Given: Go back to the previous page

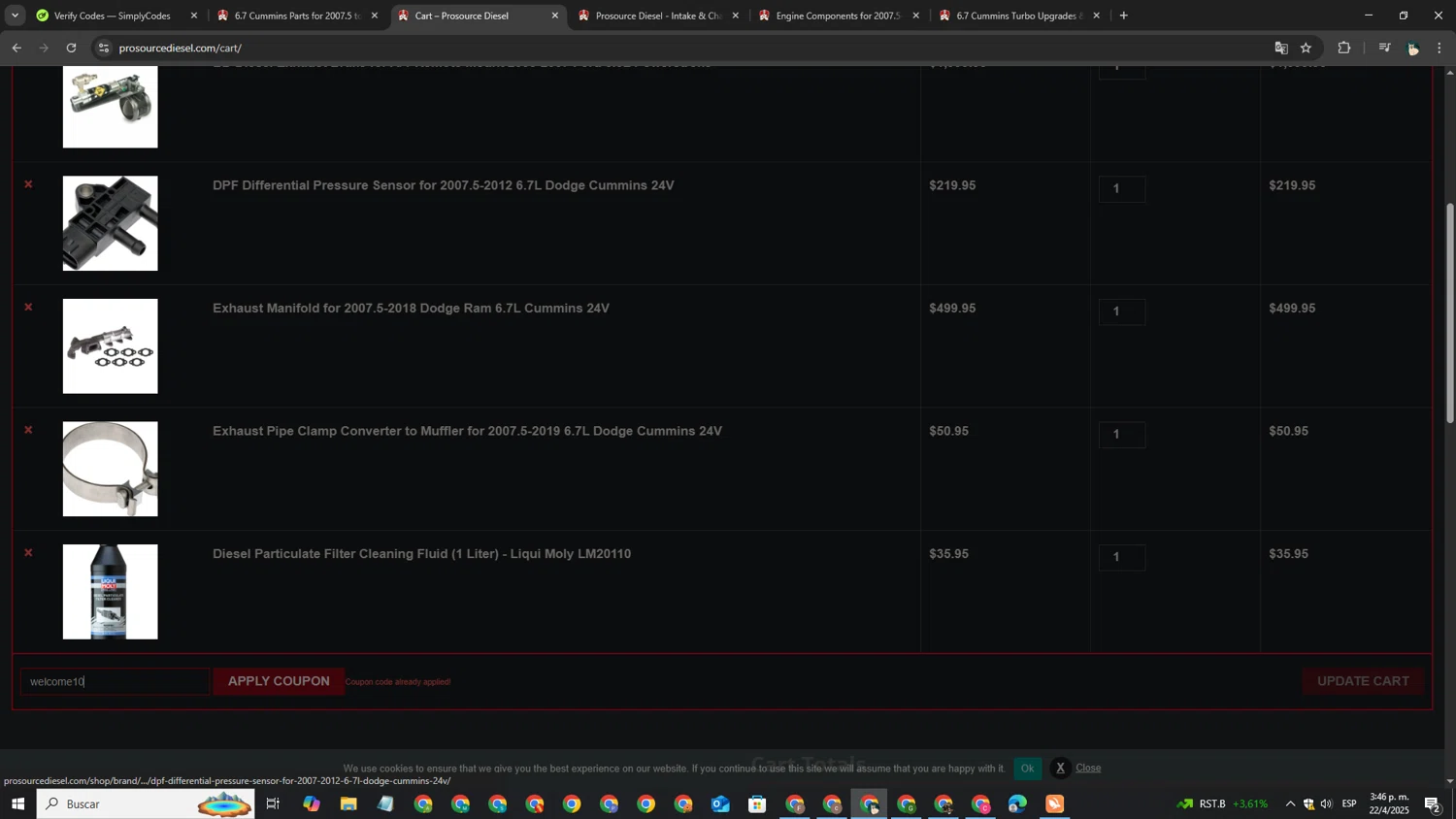Looking at the screenshot, I should (x=17, y=48).
